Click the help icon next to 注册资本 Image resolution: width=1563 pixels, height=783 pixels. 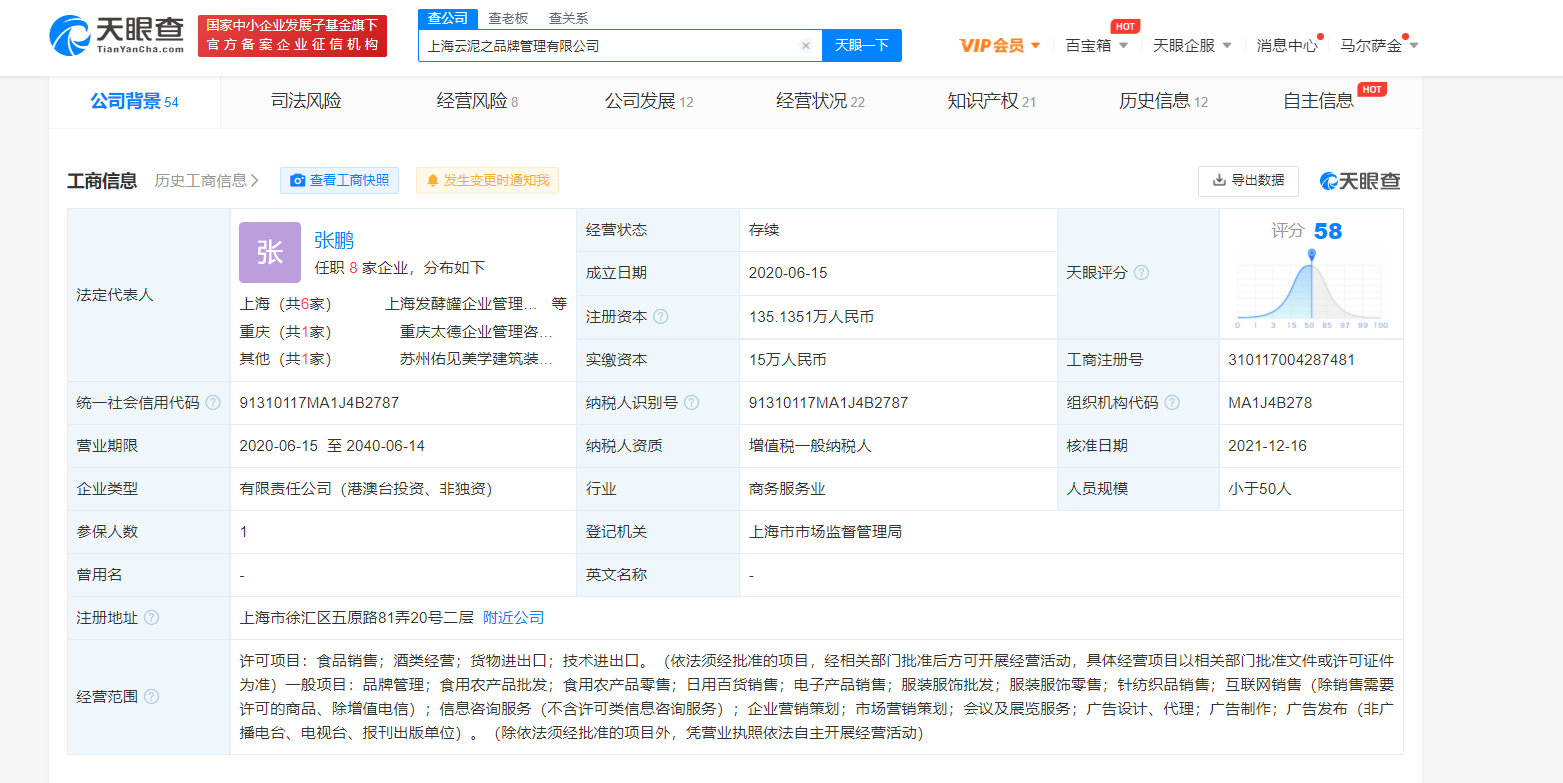(660, 317)
